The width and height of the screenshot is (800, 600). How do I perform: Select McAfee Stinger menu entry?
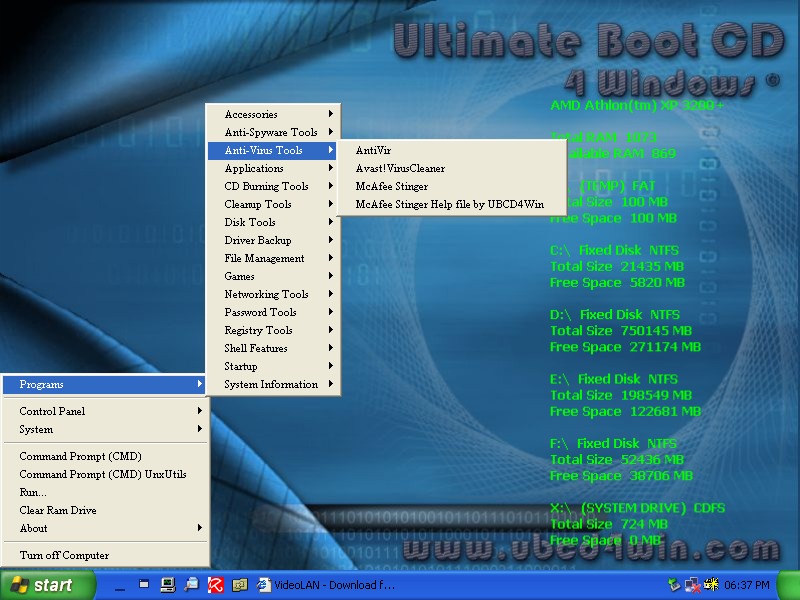coord(391,186)
